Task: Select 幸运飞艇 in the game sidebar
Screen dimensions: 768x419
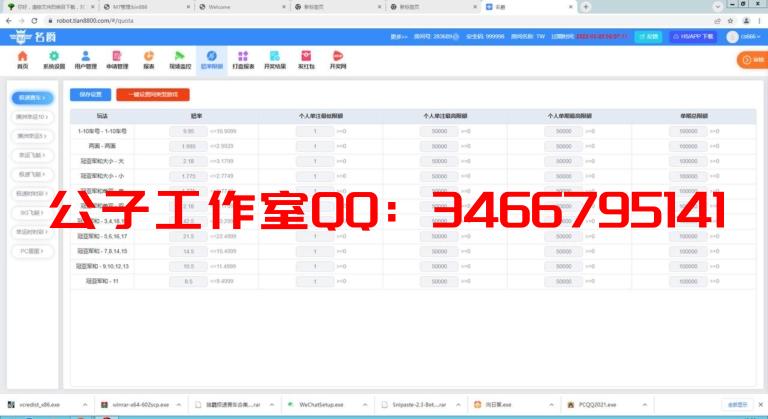Action: (x=32, y=155)
